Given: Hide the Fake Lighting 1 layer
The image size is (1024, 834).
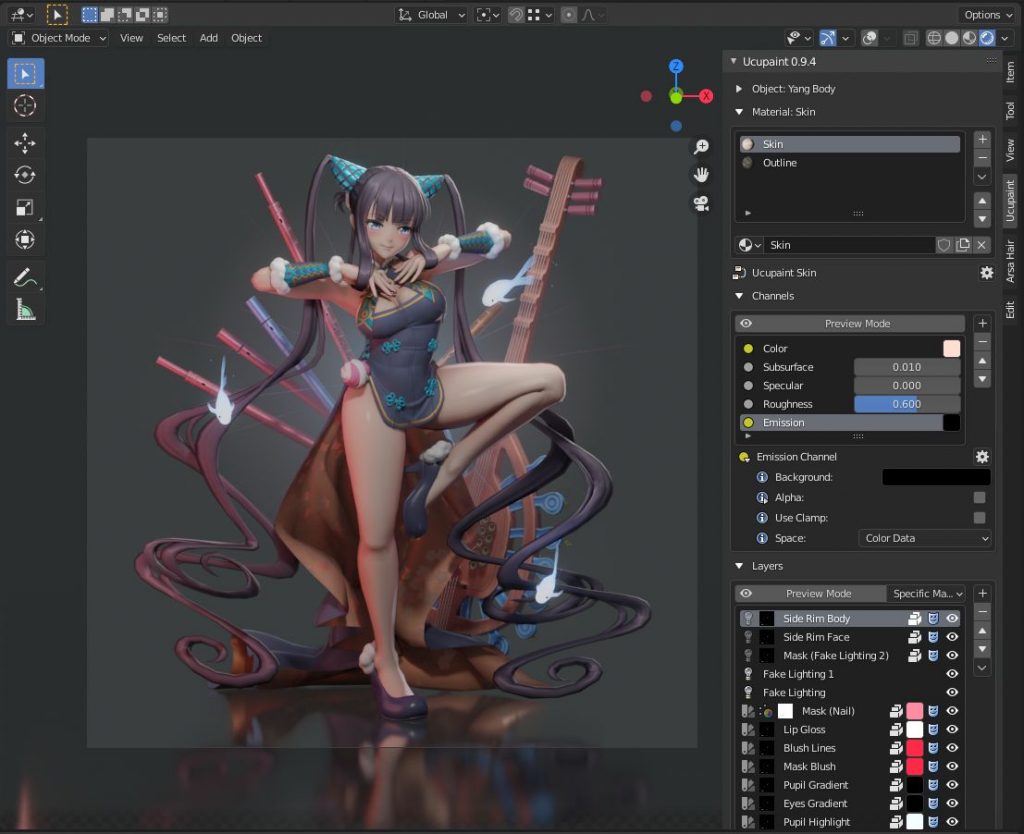Looking at the screenshot, I should tap(951, 674).
